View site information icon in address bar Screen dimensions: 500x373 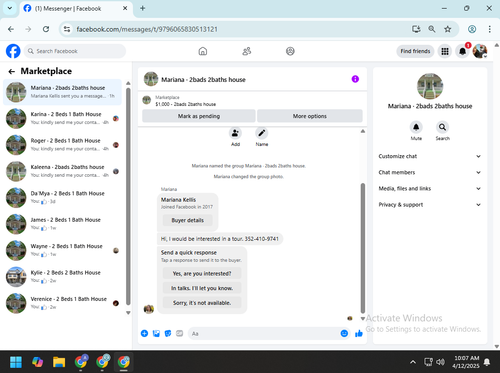[x=67, y=29]
